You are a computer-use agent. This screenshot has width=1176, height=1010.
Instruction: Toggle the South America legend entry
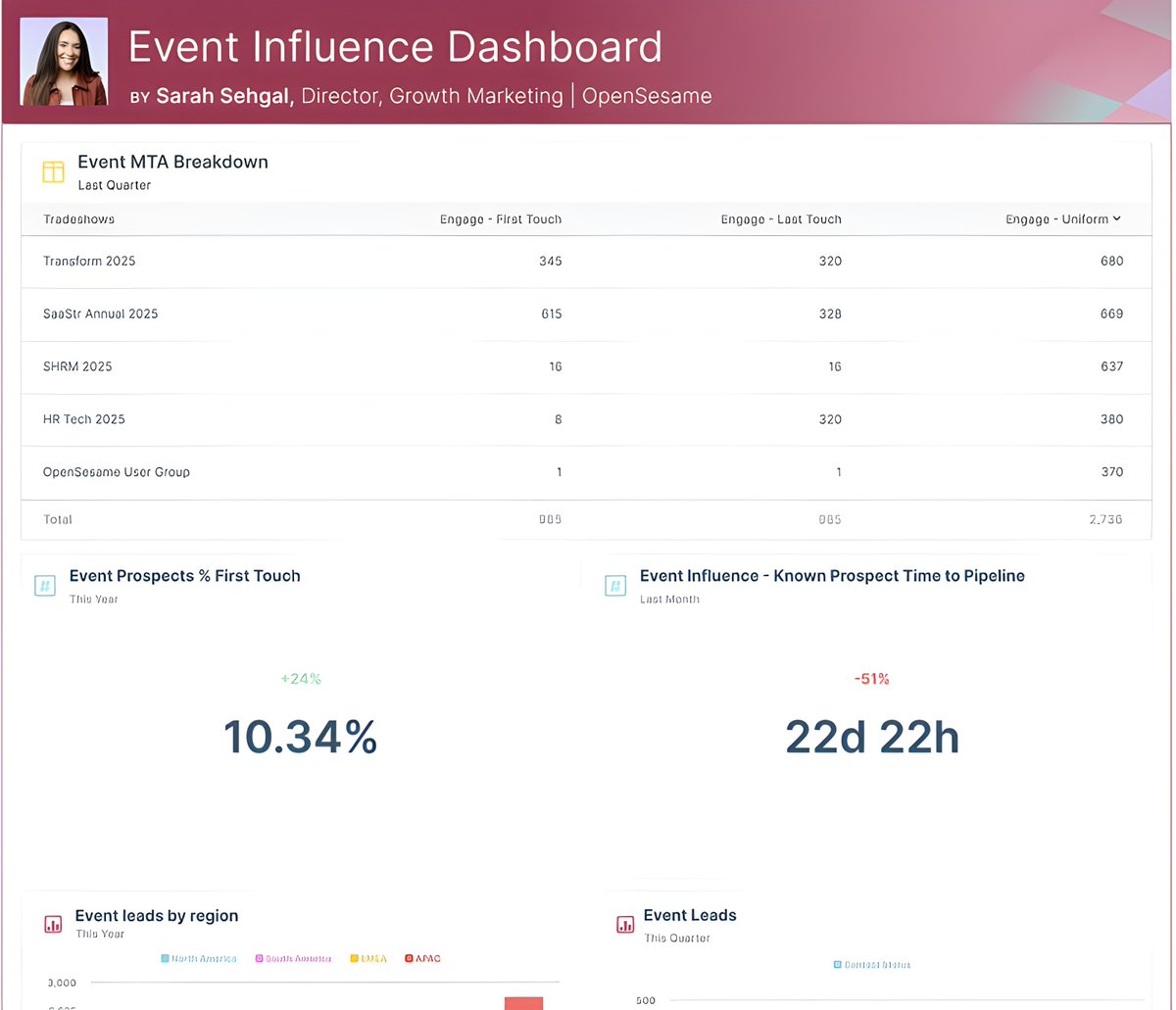click(293, 958)
